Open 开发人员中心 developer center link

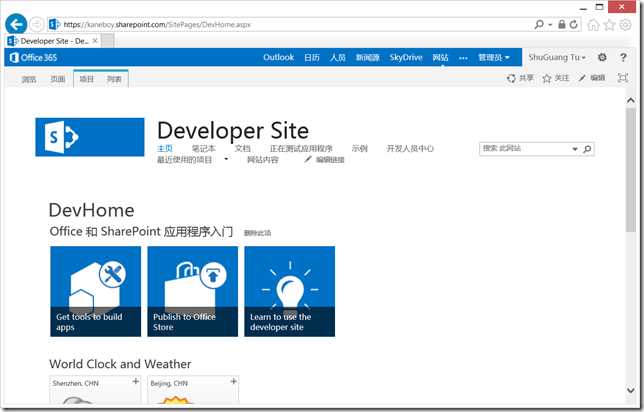tap(410, 148)
